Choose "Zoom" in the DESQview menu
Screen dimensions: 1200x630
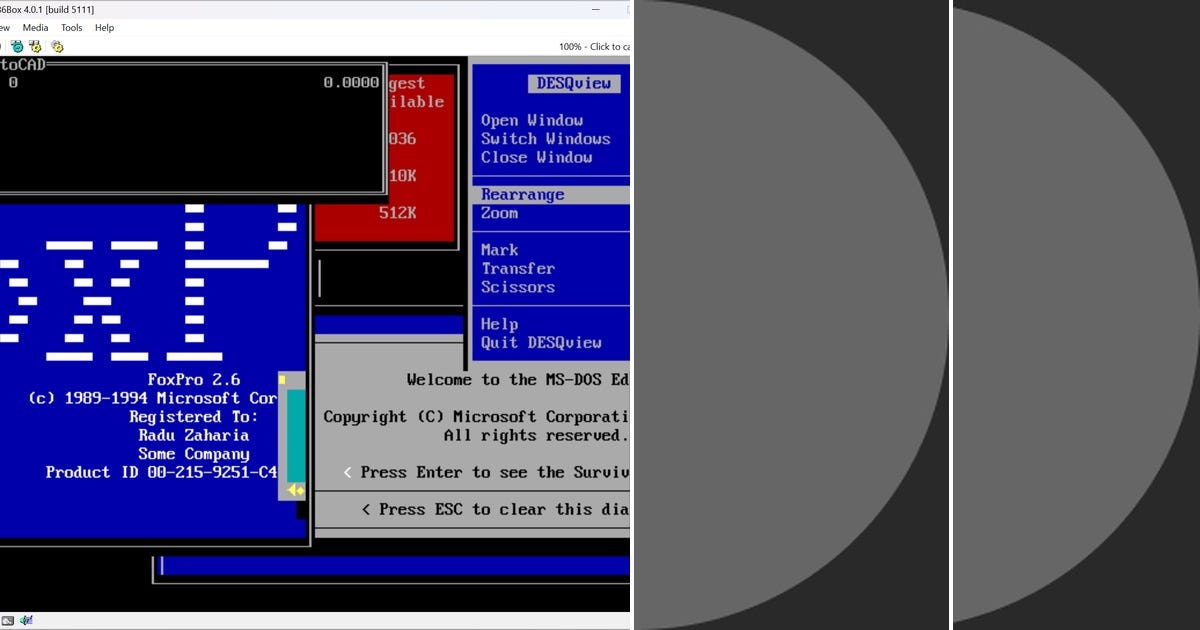coord(500,213)
